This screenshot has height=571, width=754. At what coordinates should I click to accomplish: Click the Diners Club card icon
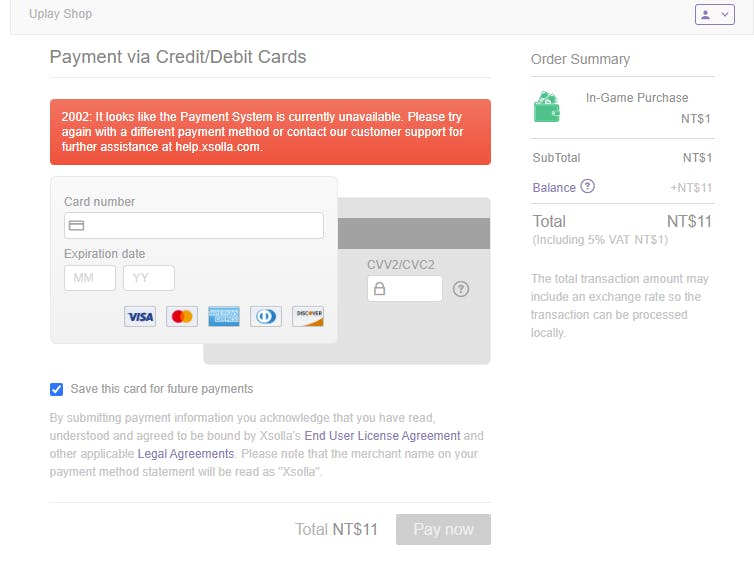coord(266,317)
